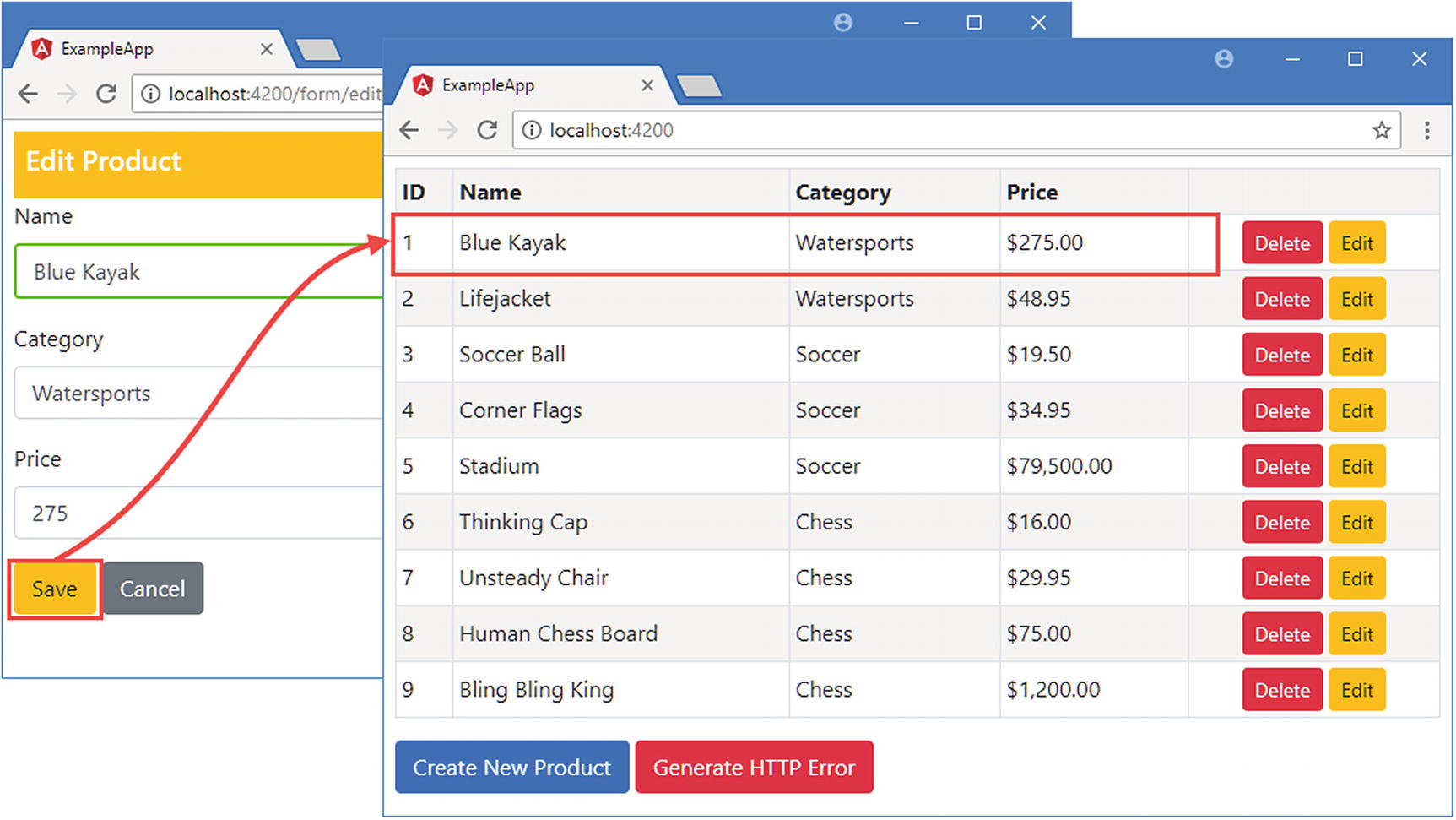Edit the Unsteady Chair product
This screenshot has height=820, width=1456.
(x=1357, y=578)
